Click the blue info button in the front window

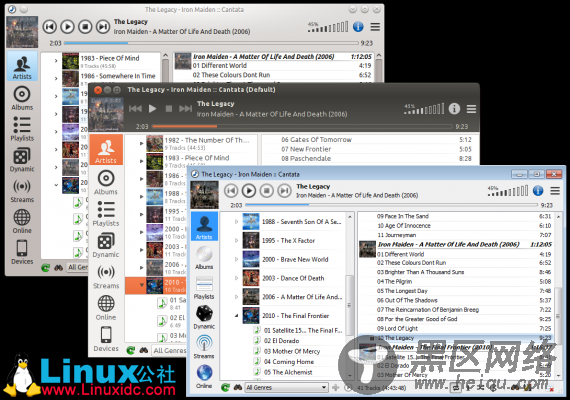[538, 191]
